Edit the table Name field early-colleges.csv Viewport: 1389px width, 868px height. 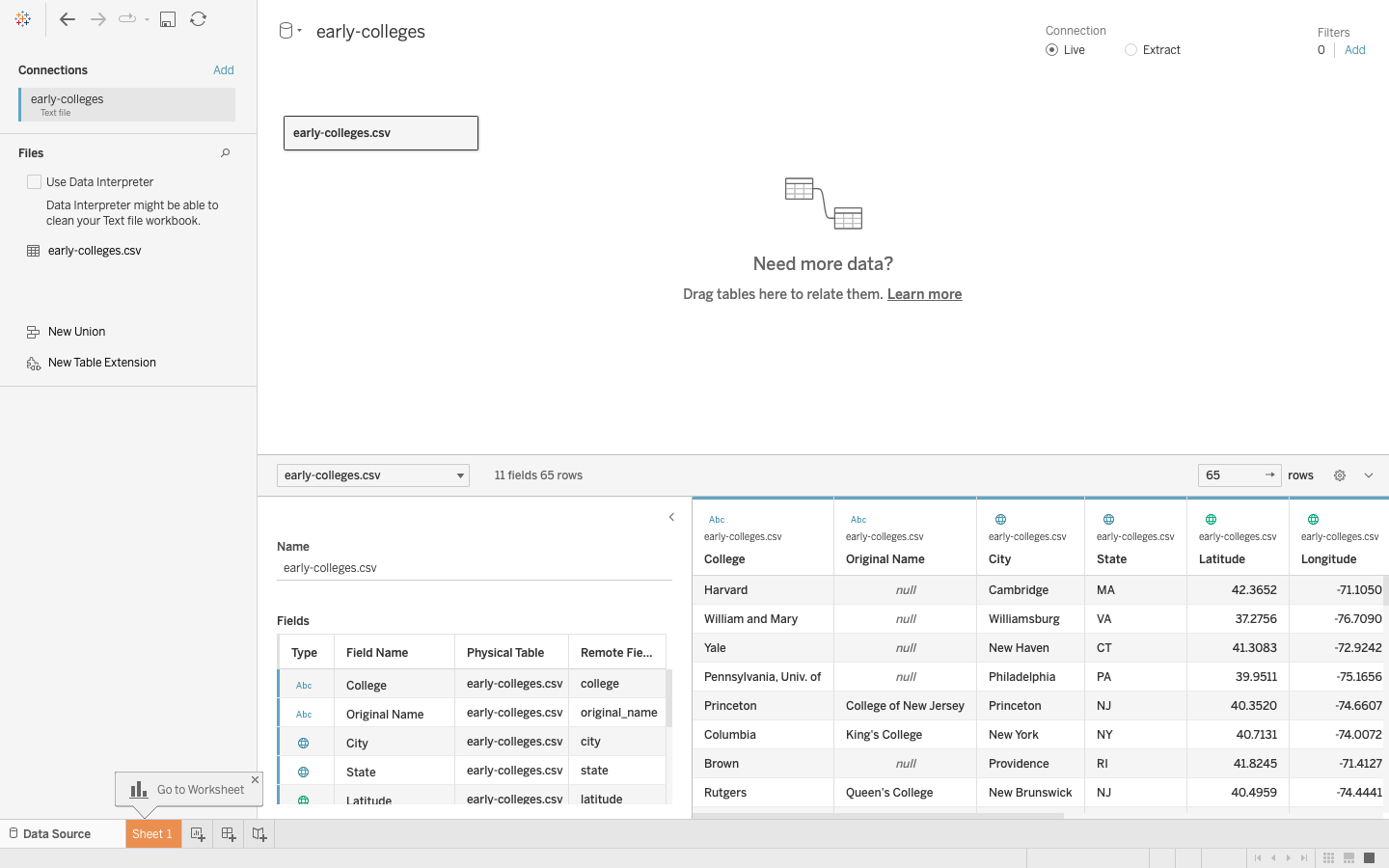click(x=475, y=568)
